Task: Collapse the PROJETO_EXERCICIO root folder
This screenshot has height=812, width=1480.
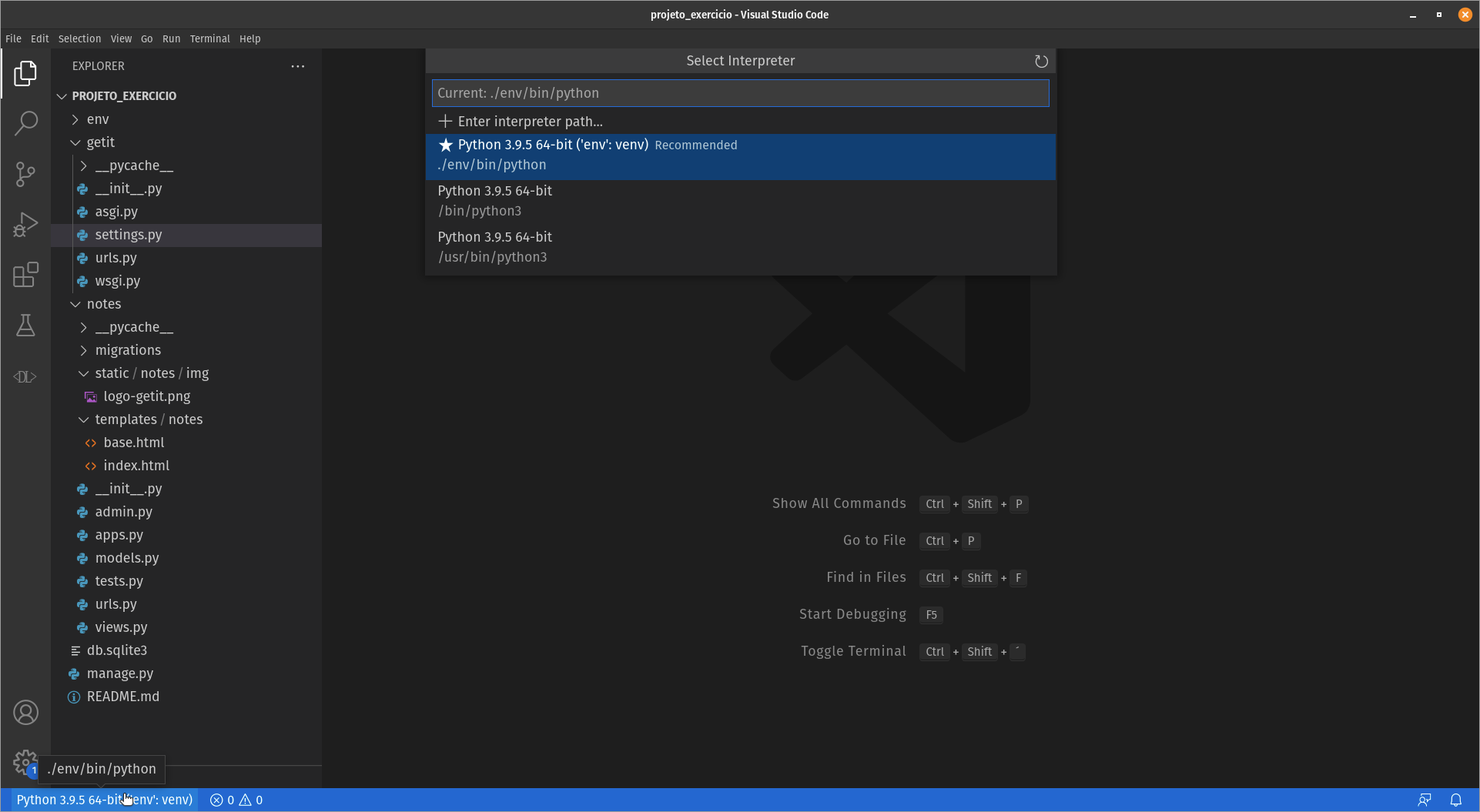Action: [62, 96]
